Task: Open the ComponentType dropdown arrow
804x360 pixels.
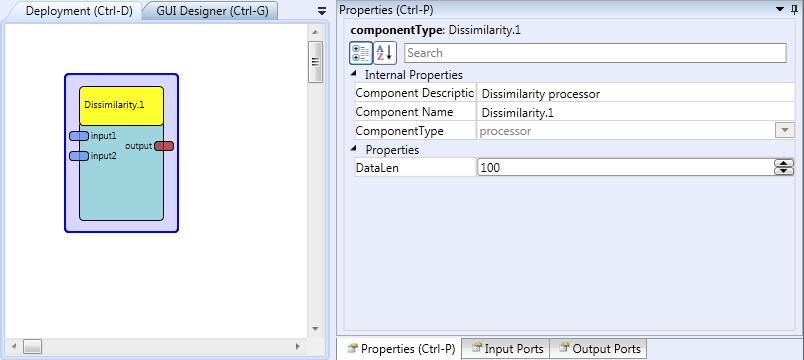Action: click(x=785, y=131)
